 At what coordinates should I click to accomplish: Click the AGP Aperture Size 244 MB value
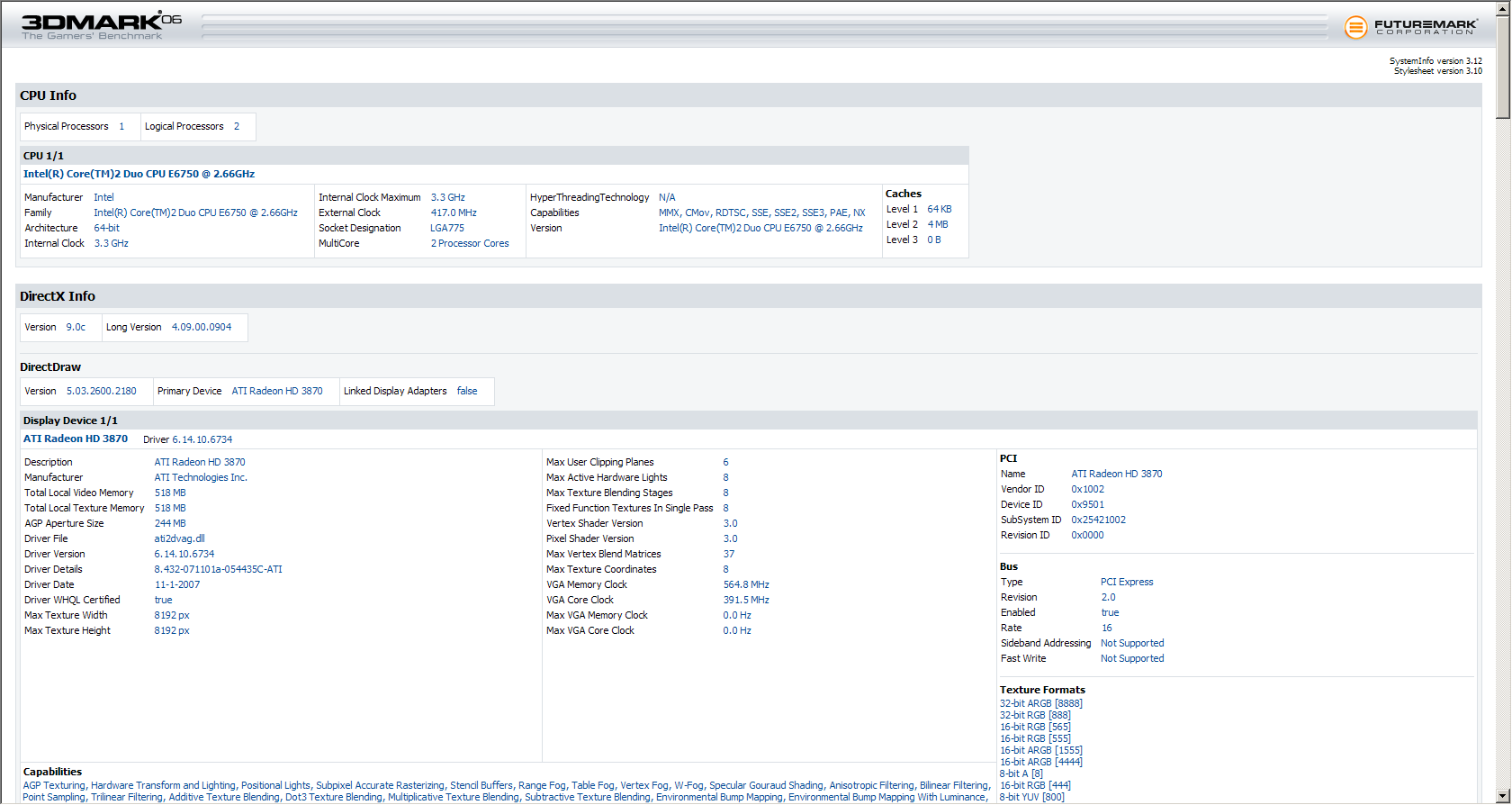point(170,523)
